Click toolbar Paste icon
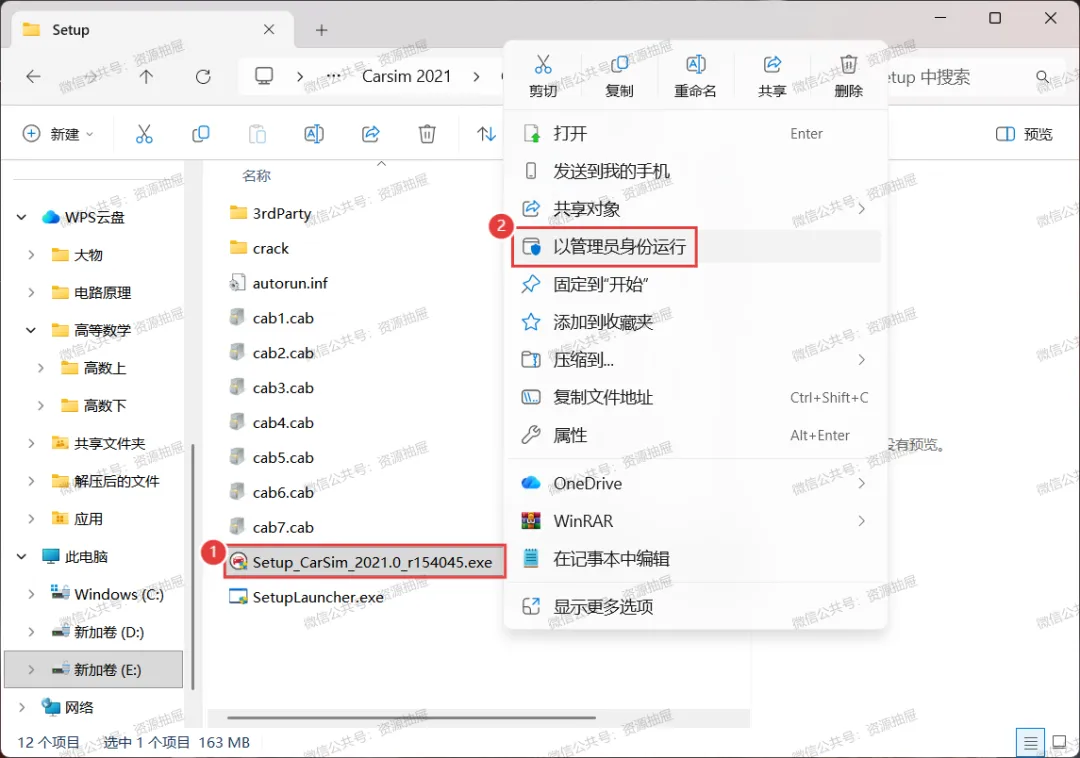 click(x=258, y=134)
